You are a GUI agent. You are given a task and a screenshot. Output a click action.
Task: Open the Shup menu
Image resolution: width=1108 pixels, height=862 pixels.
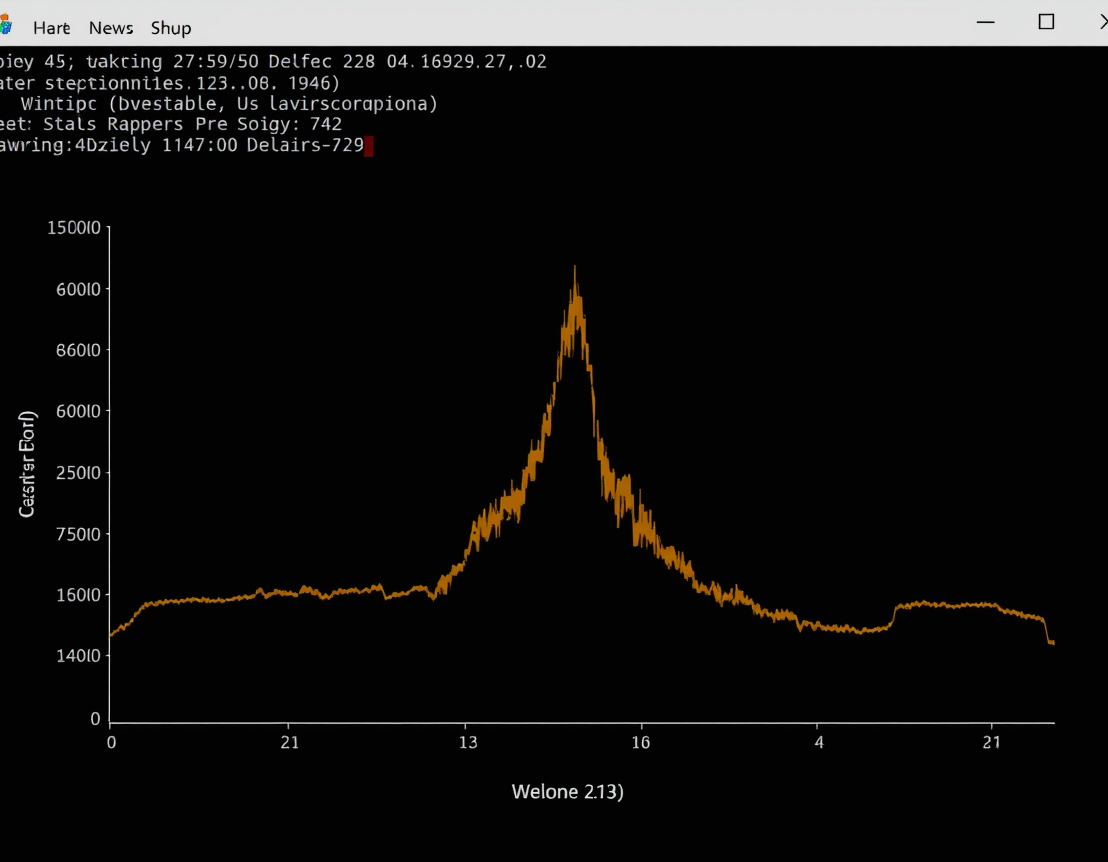[x=171, y=28]
